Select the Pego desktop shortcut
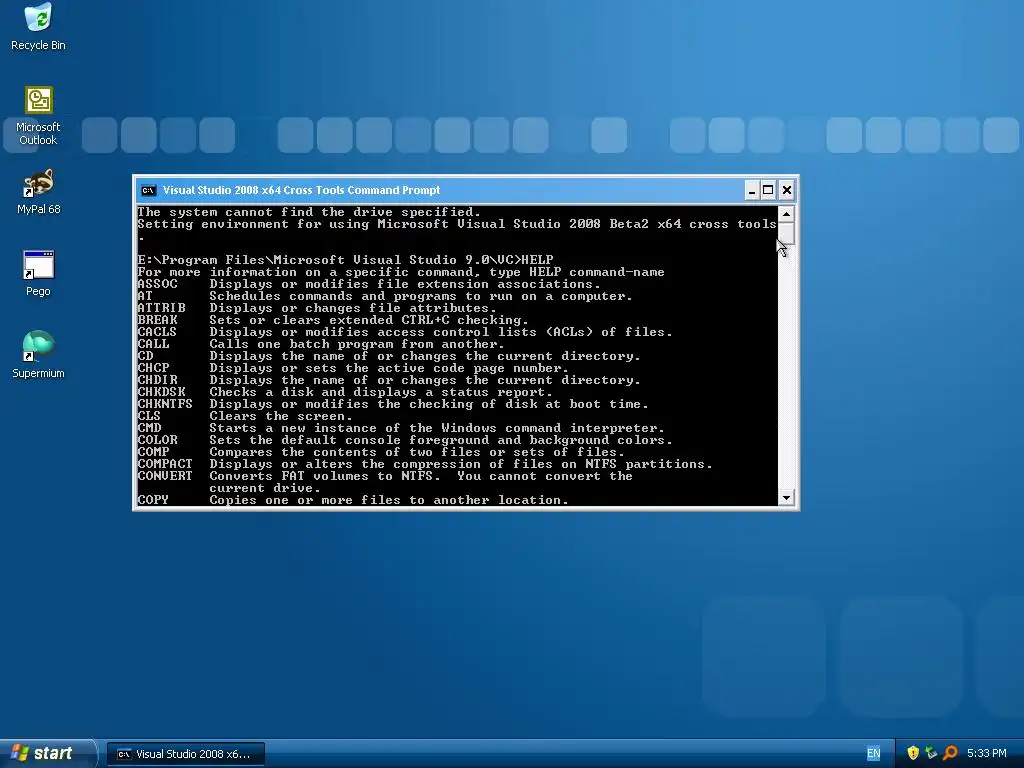Screen dimensions: 1024x768 pos(38,274)
